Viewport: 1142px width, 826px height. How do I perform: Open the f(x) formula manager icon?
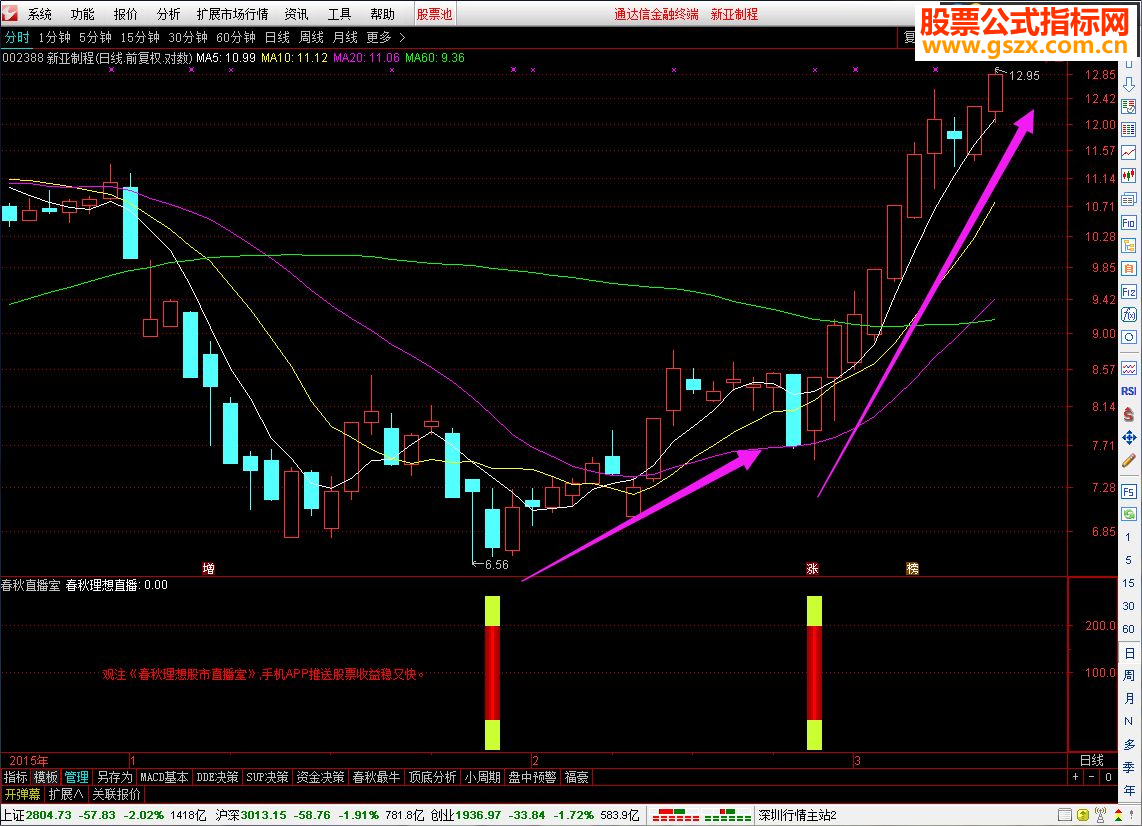[1128, 315]
